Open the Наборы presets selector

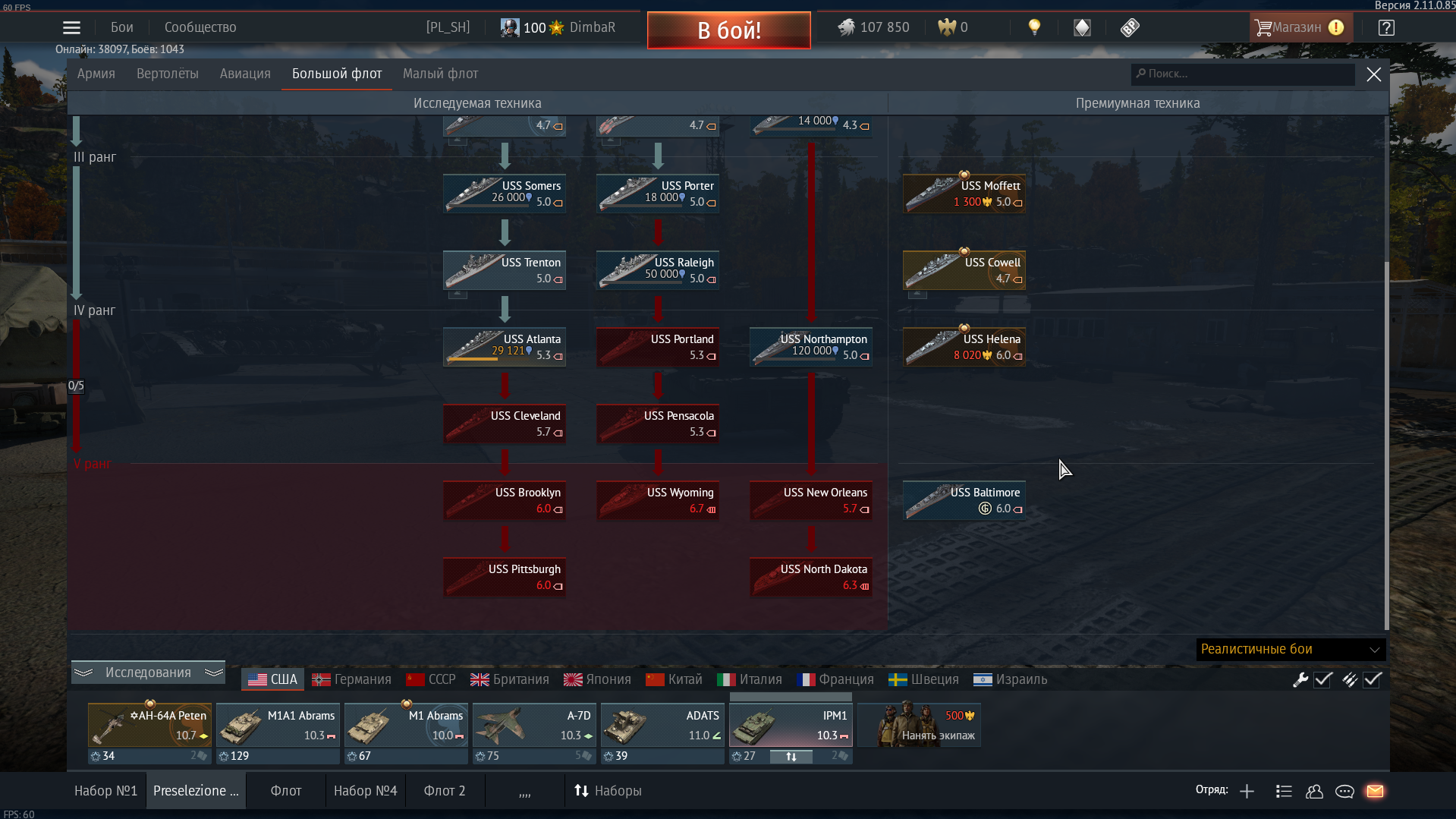point(608,790)
